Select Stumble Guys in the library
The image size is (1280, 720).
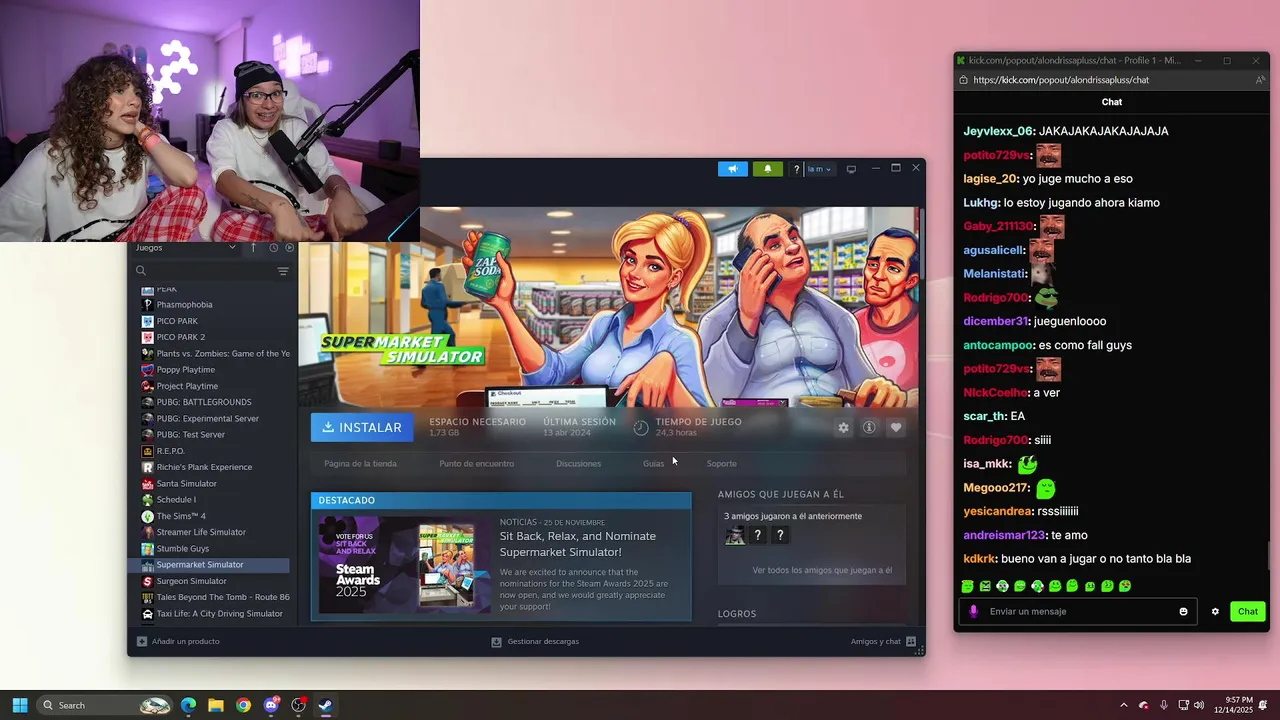click(x=182, y=548)
